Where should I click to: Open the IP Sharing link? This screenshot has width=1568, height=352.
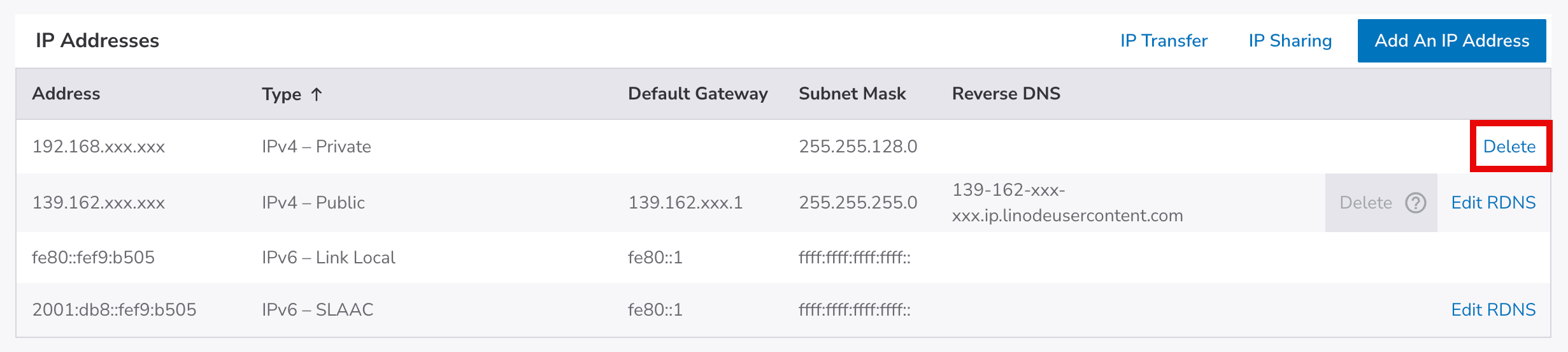point(1290,41)
